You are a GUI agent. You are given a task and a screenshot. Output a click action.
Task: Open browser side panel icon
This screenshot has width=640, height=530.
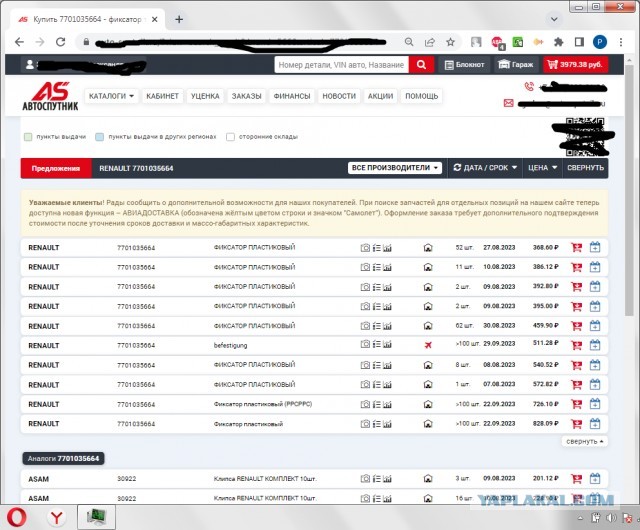(579, 42)
